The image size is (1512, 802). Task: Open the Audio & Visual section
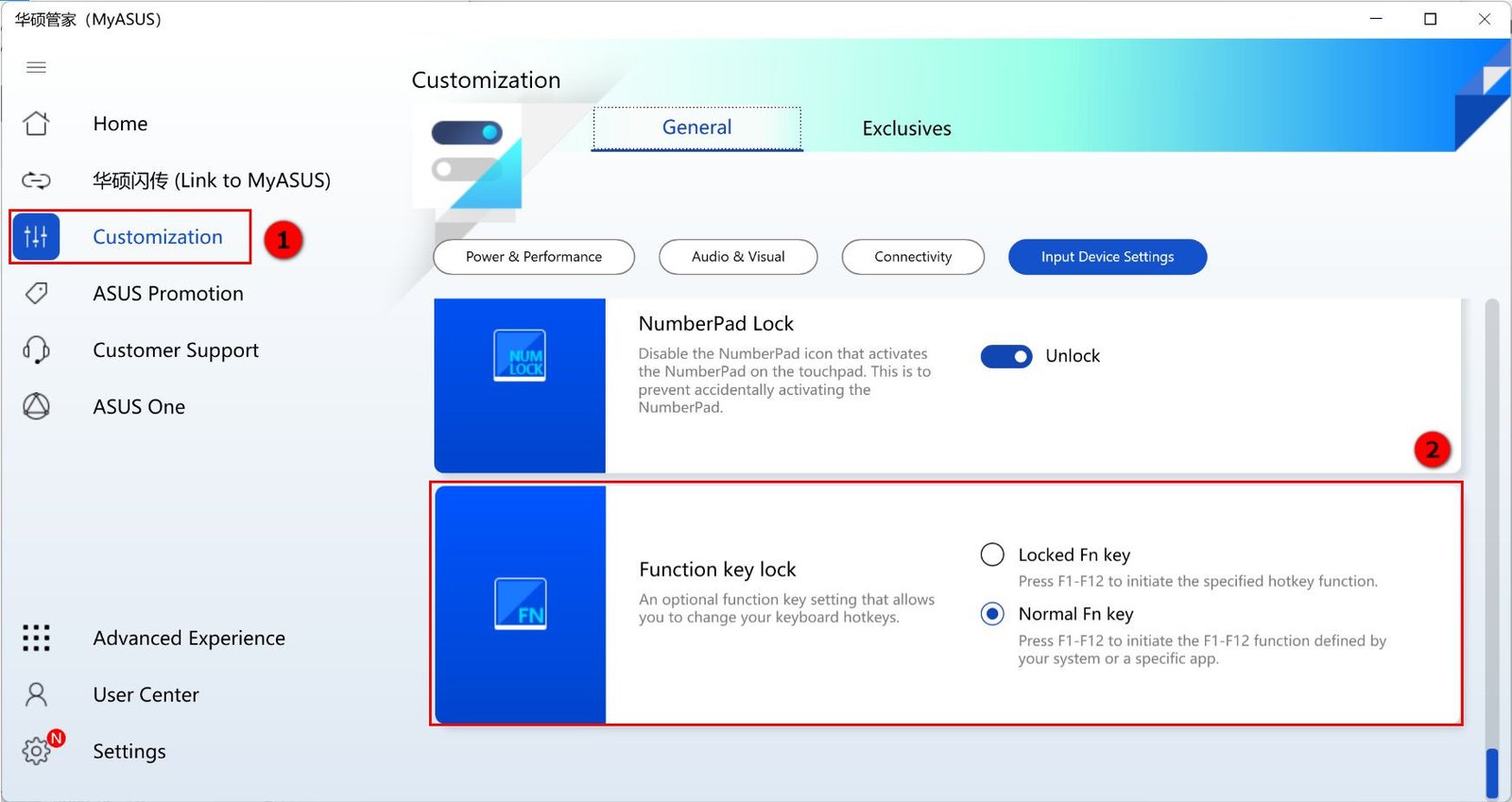(x=737, y=257)
